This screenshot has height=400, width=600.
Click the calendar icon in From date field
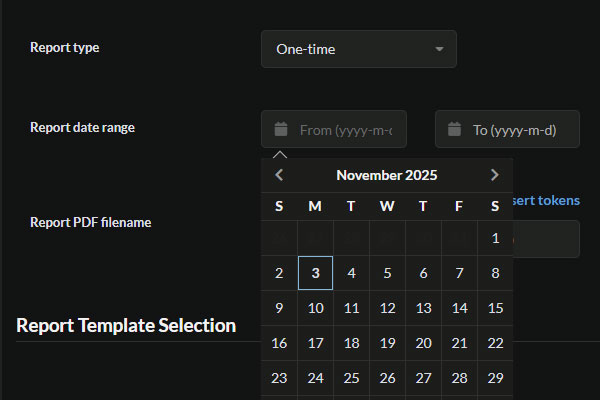(x=281, y=129)
